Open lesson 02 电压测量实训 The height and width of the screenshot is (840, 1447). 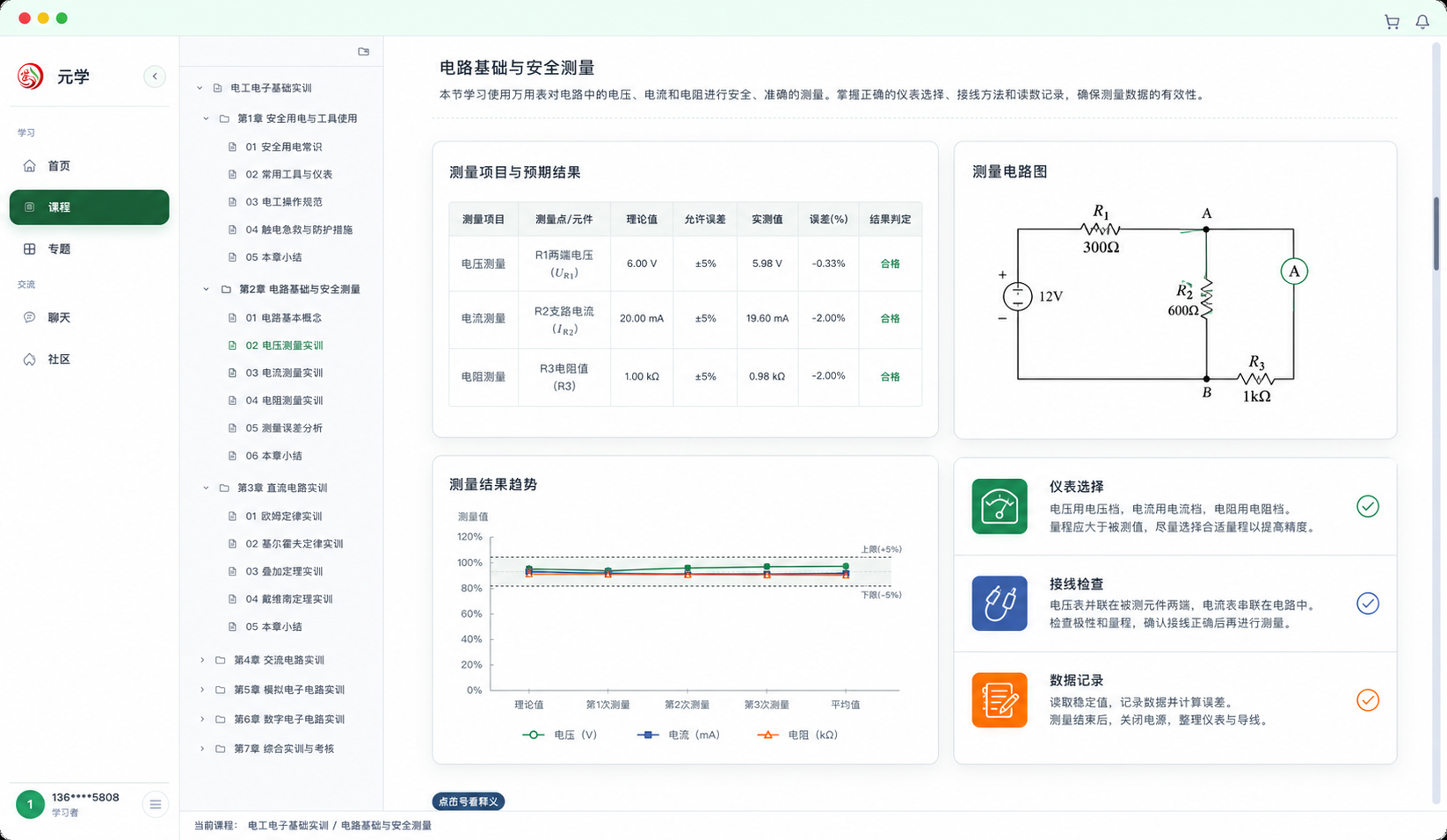(x=284, y=345)
